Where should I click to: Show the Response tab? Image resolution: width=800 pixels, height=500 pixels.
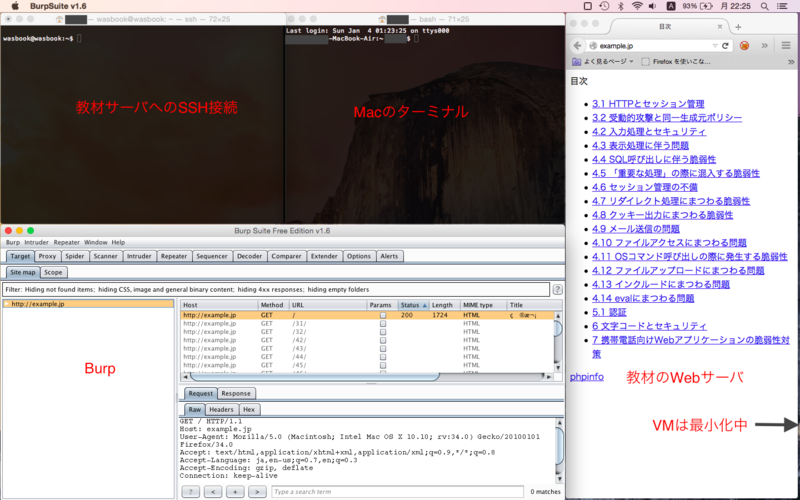pos(236,393)
